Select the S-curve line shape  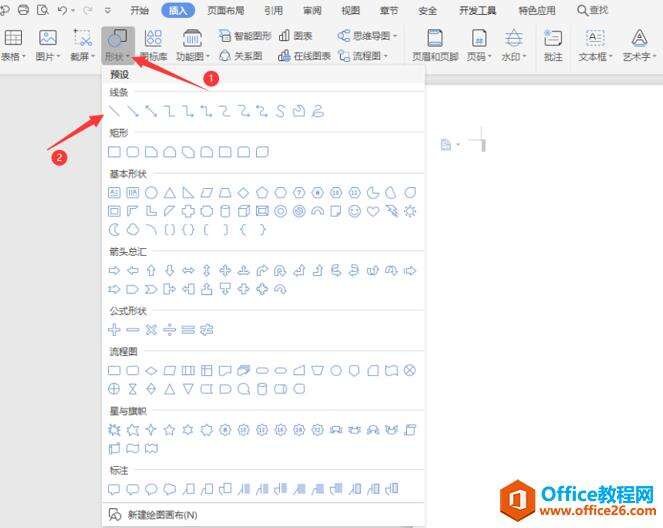click(280, 111)
